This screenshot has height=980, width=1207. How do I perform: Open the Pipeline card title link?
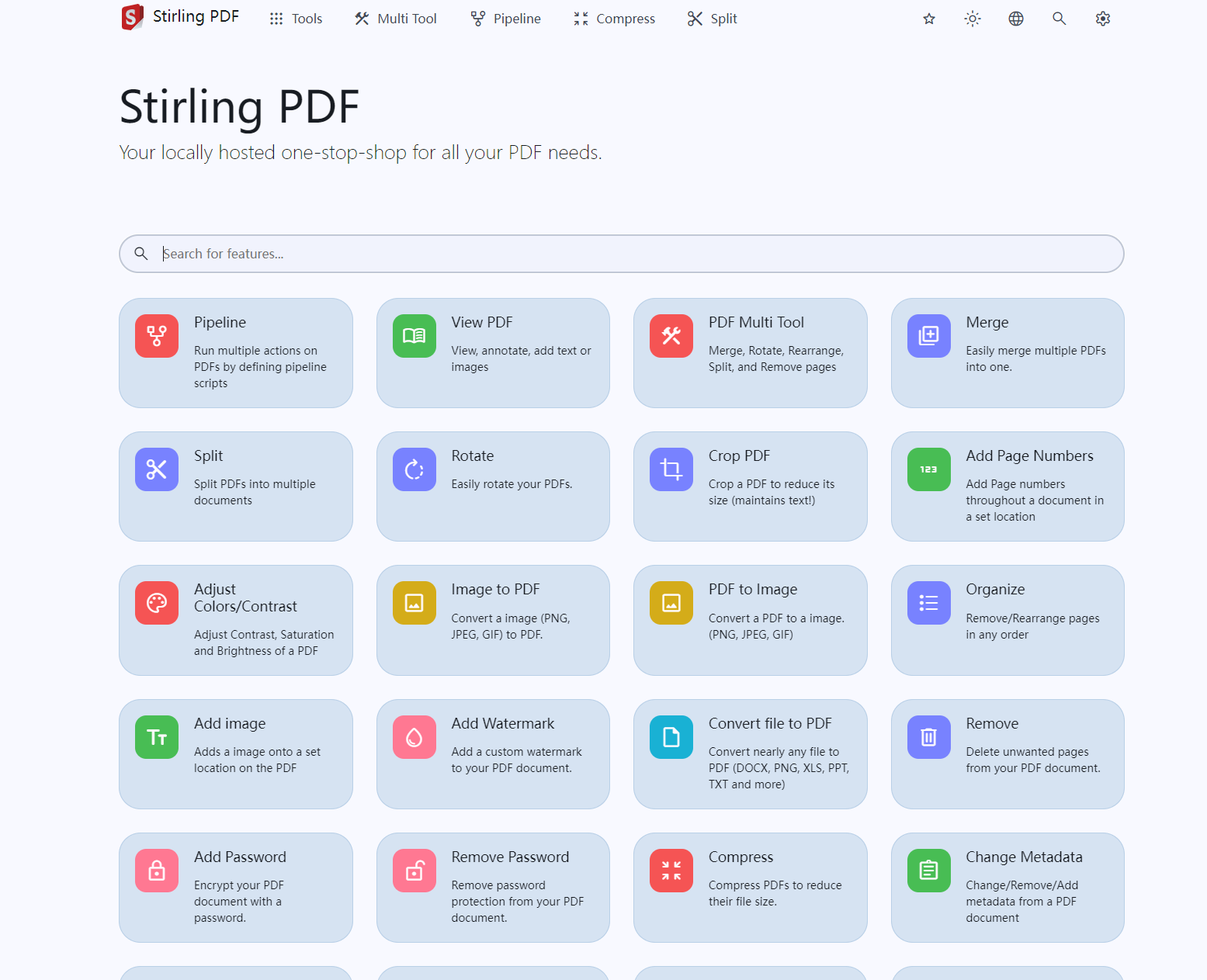[220, 322]
